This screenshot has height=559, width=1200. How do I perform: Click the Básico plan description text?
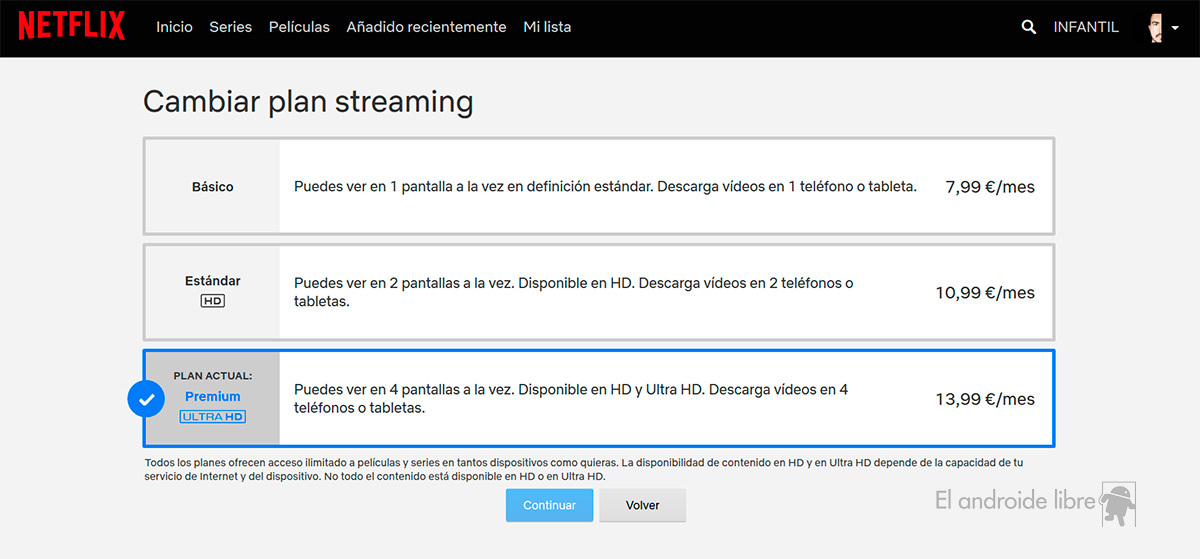[x=605, y=187]
